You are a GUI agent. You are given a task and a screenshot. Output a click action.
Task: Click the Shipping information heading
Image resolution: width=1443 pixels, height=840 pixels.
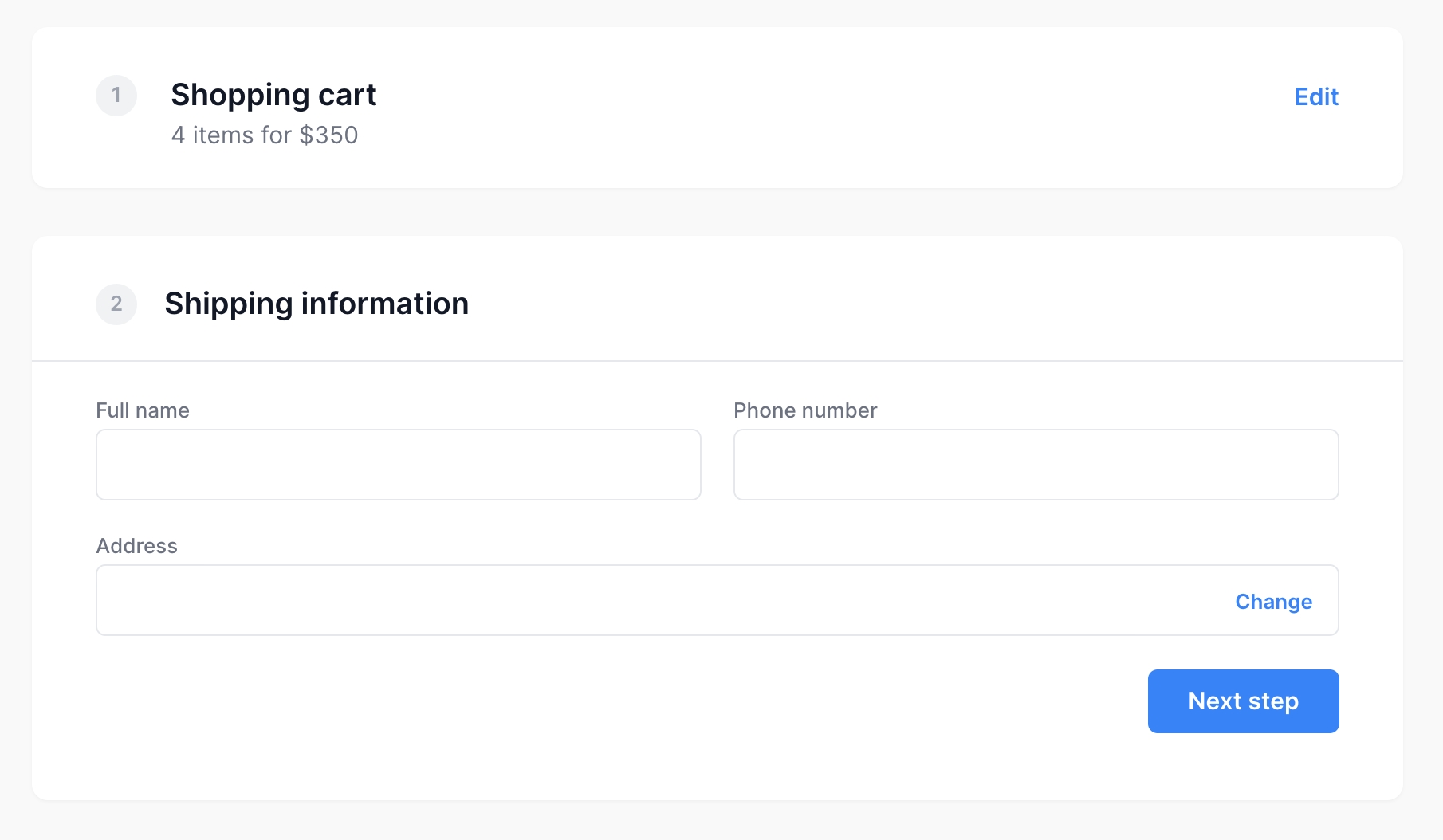pos(317,304)
